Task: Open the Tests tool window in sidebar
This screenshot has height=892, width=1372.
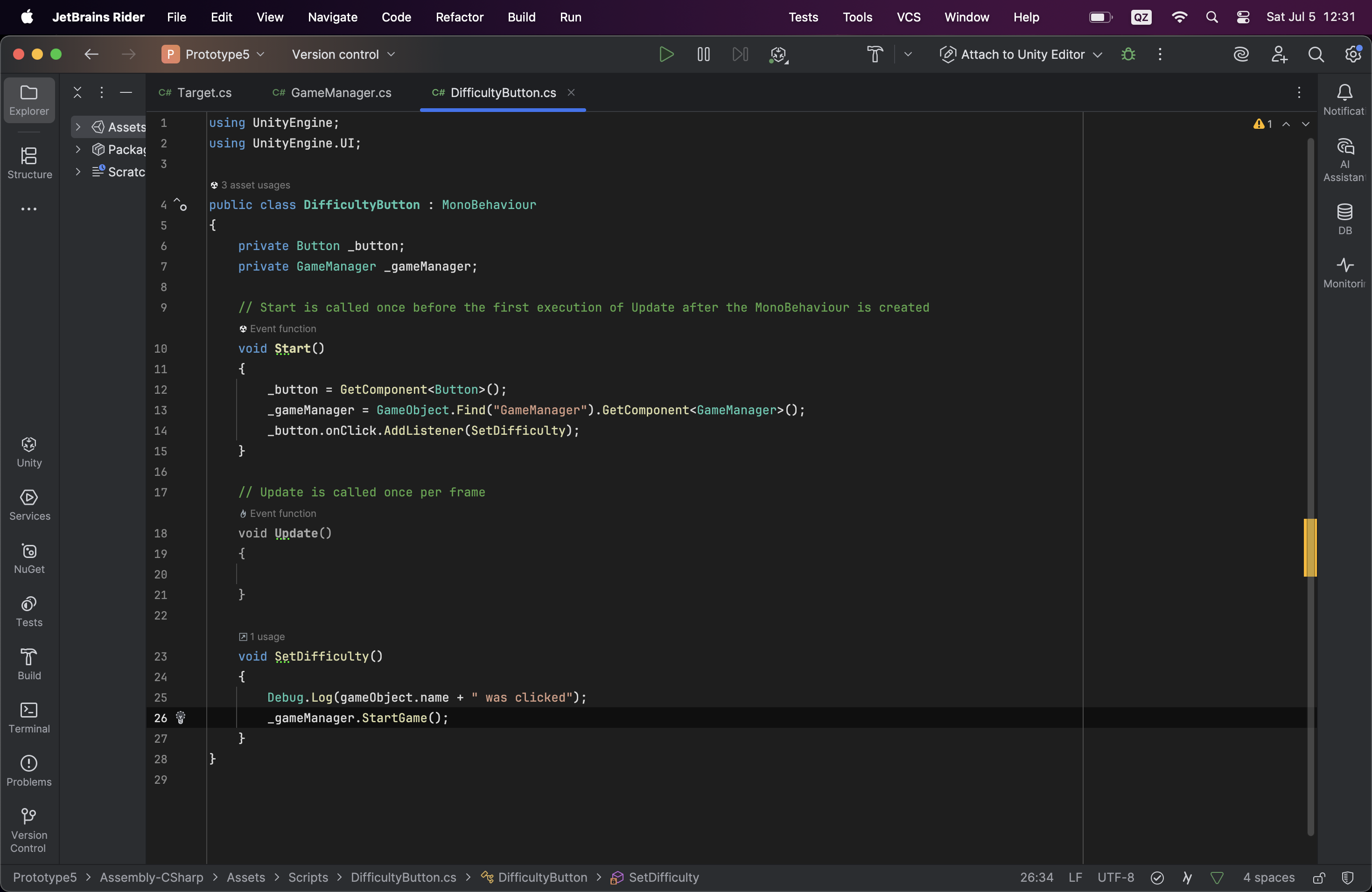Action: point(29,611)
